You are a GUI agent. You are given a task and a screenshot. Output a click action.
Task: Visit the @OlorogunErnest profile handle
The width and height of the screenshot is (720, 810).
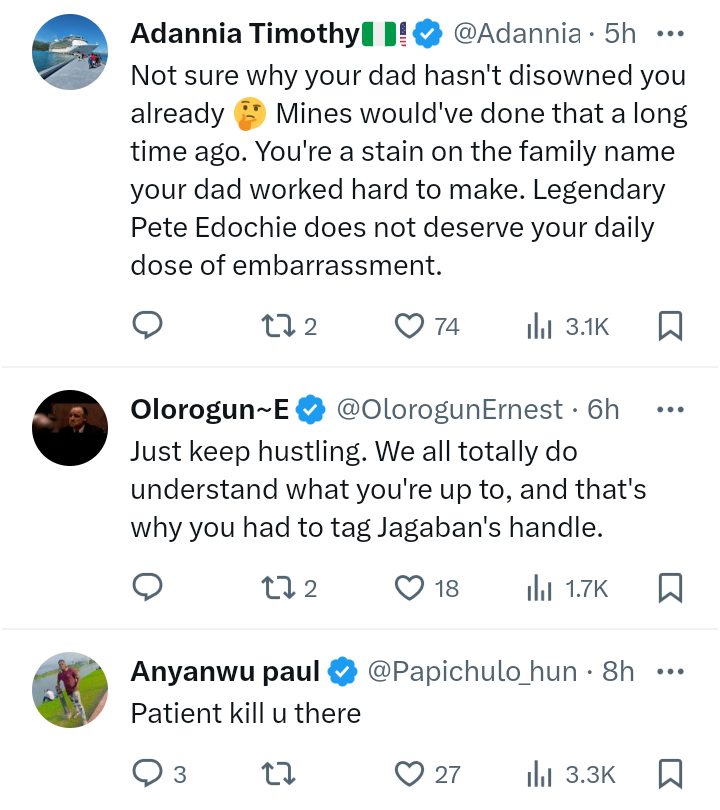[x=449, y=409]
